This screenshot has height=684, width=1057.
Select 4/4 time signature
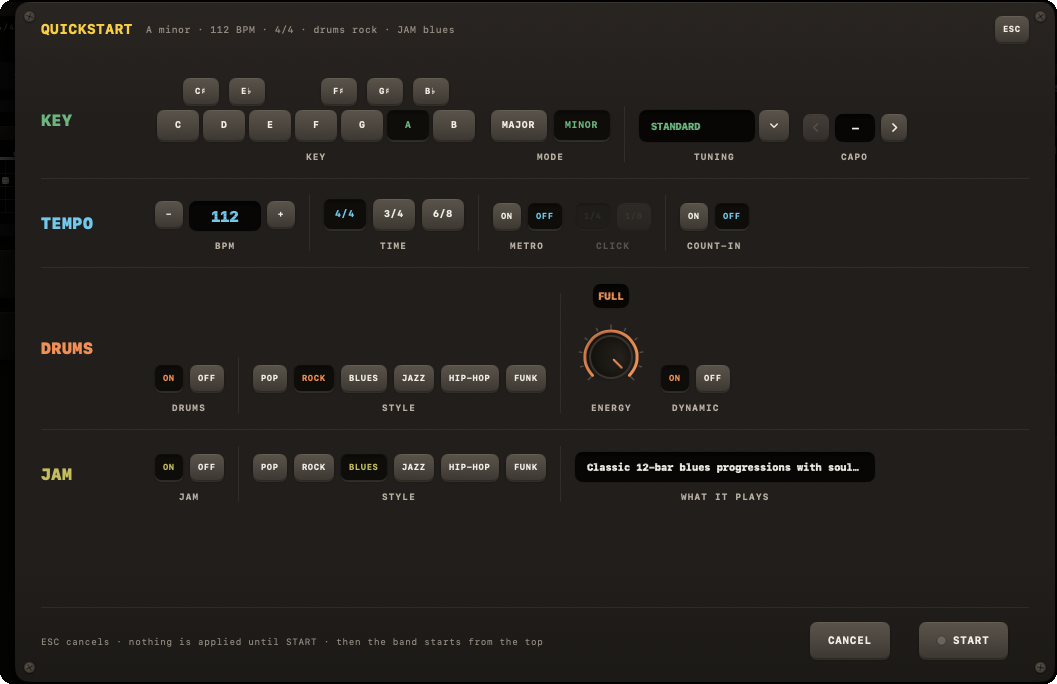click(344, 214)
